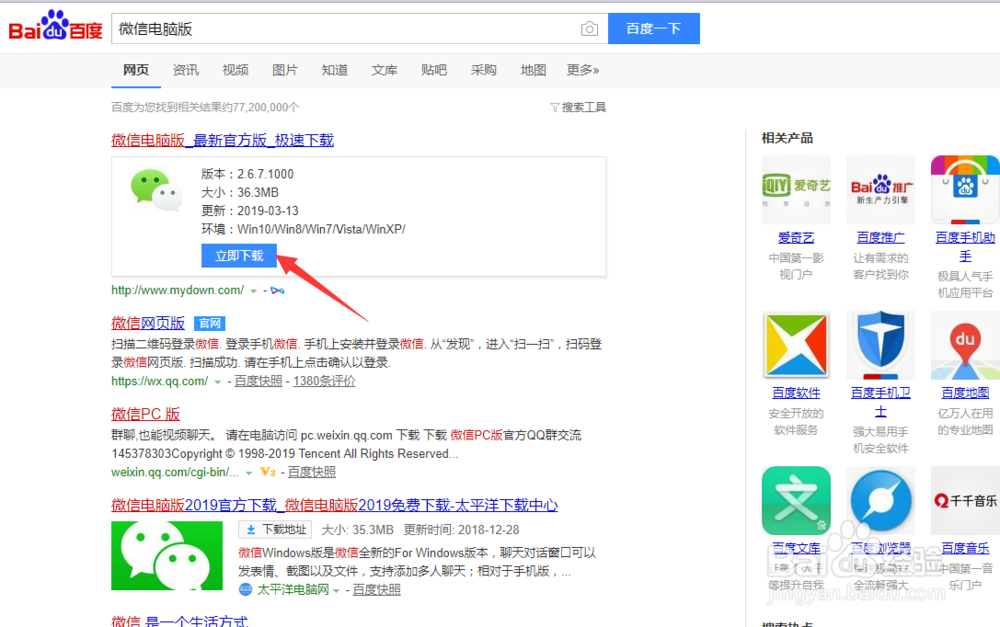Click the 百度地图 text link

(965, 393)
